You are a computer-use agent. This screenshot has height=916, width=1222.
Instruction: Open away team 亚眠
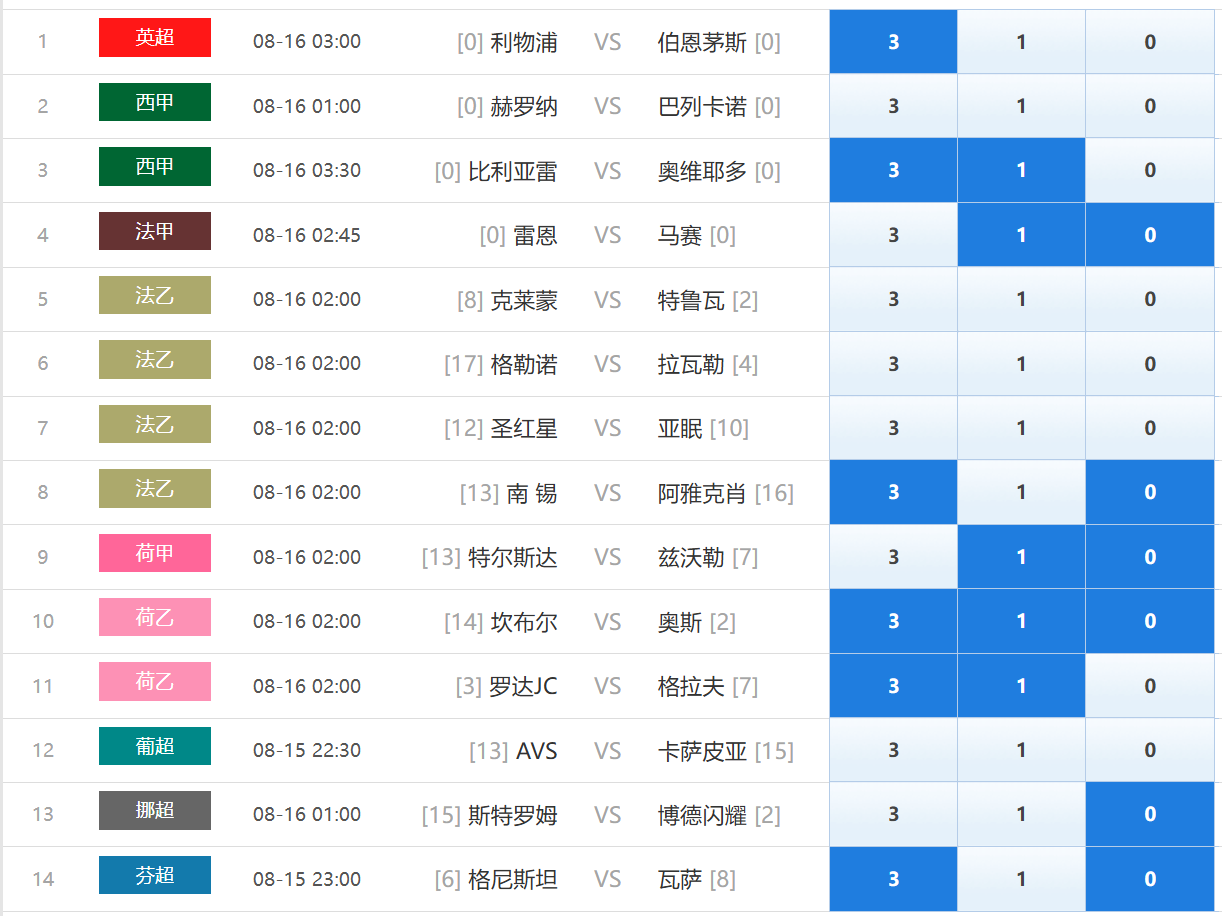click(680, 428)
